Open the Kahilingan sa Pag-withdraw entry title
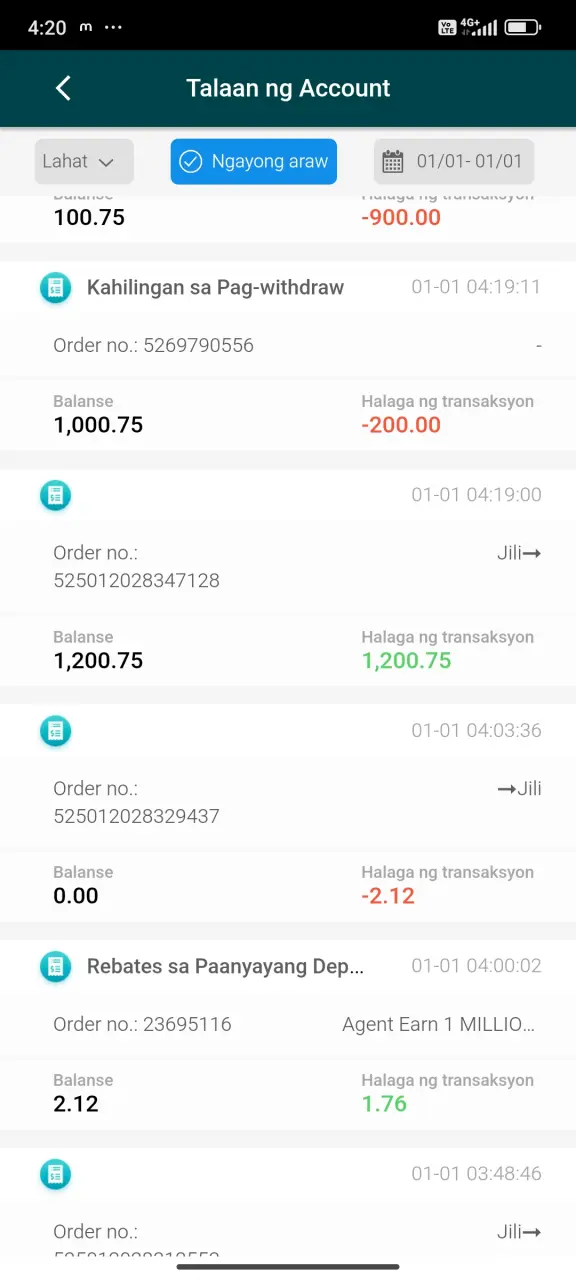Screen dimensions: 576x1280 pos(215,288)
